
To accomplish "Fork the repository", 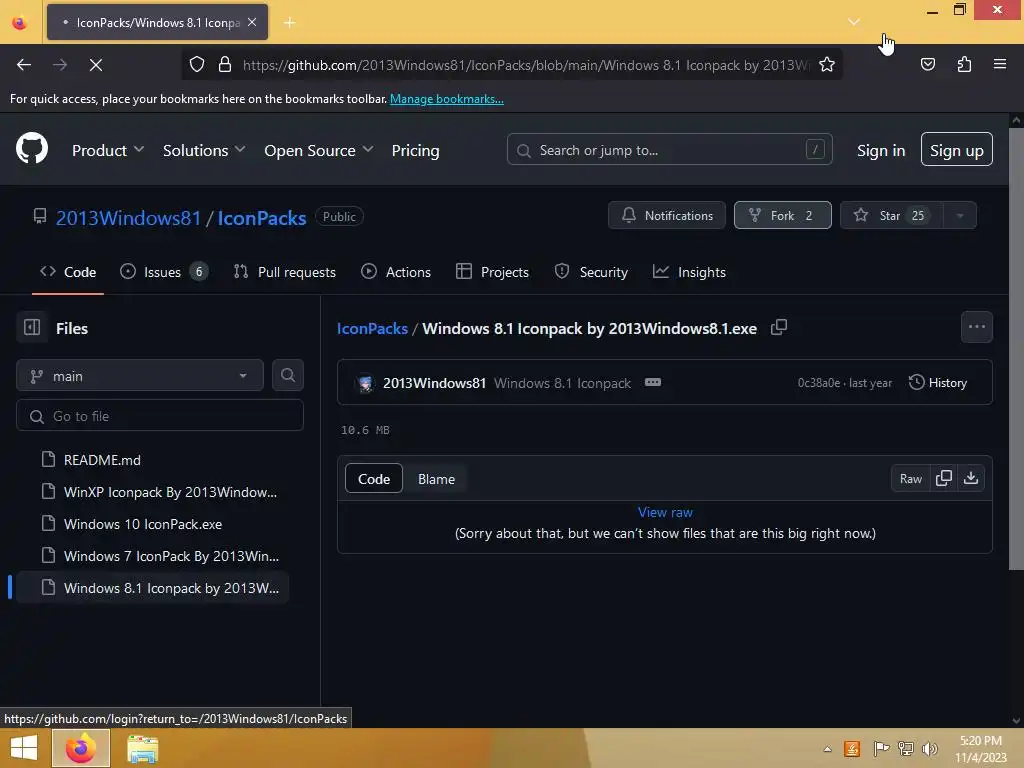I will [782, 216].
